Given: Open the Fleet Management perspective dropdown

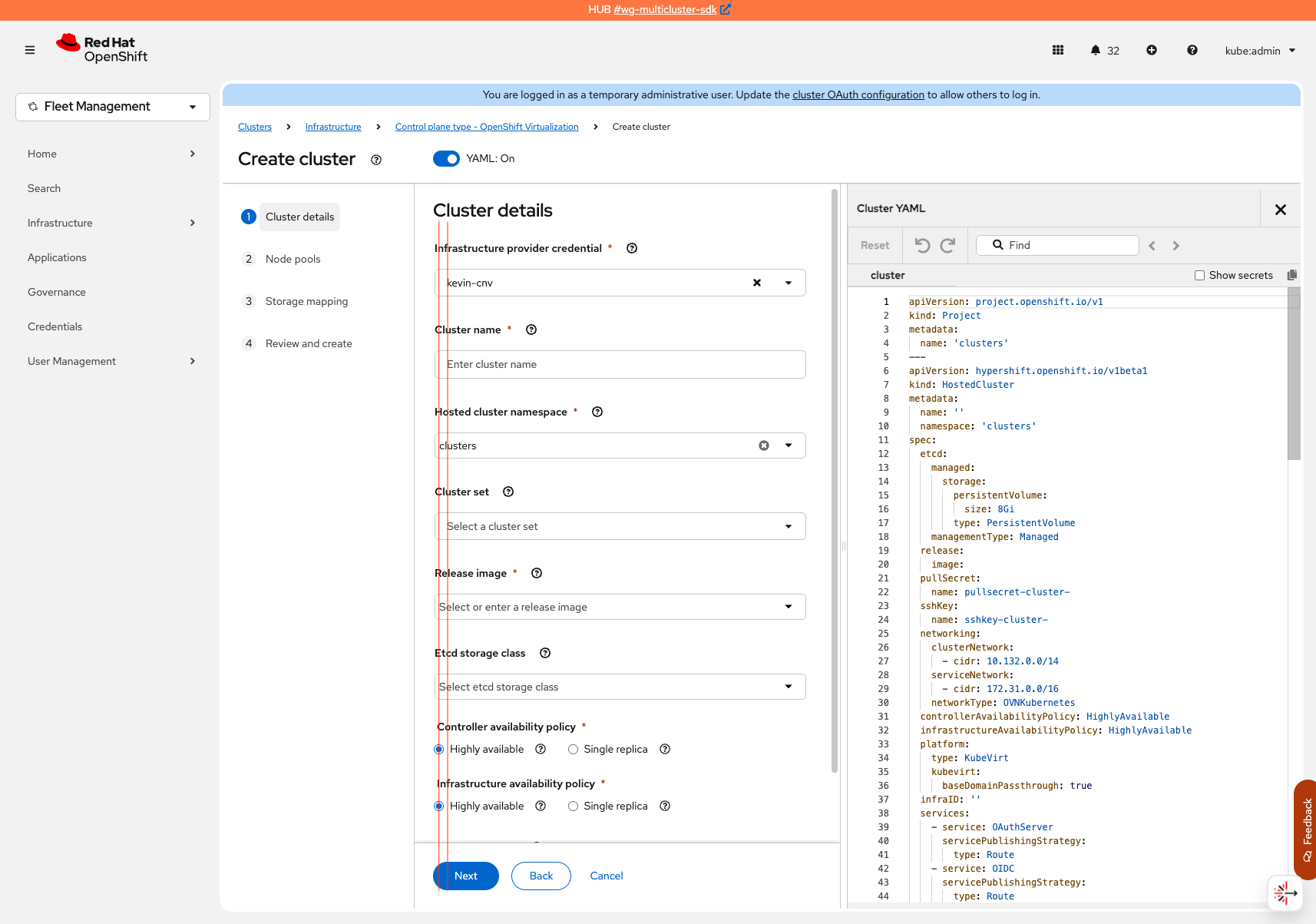Looking at the screenshot, I should (113, 107).
